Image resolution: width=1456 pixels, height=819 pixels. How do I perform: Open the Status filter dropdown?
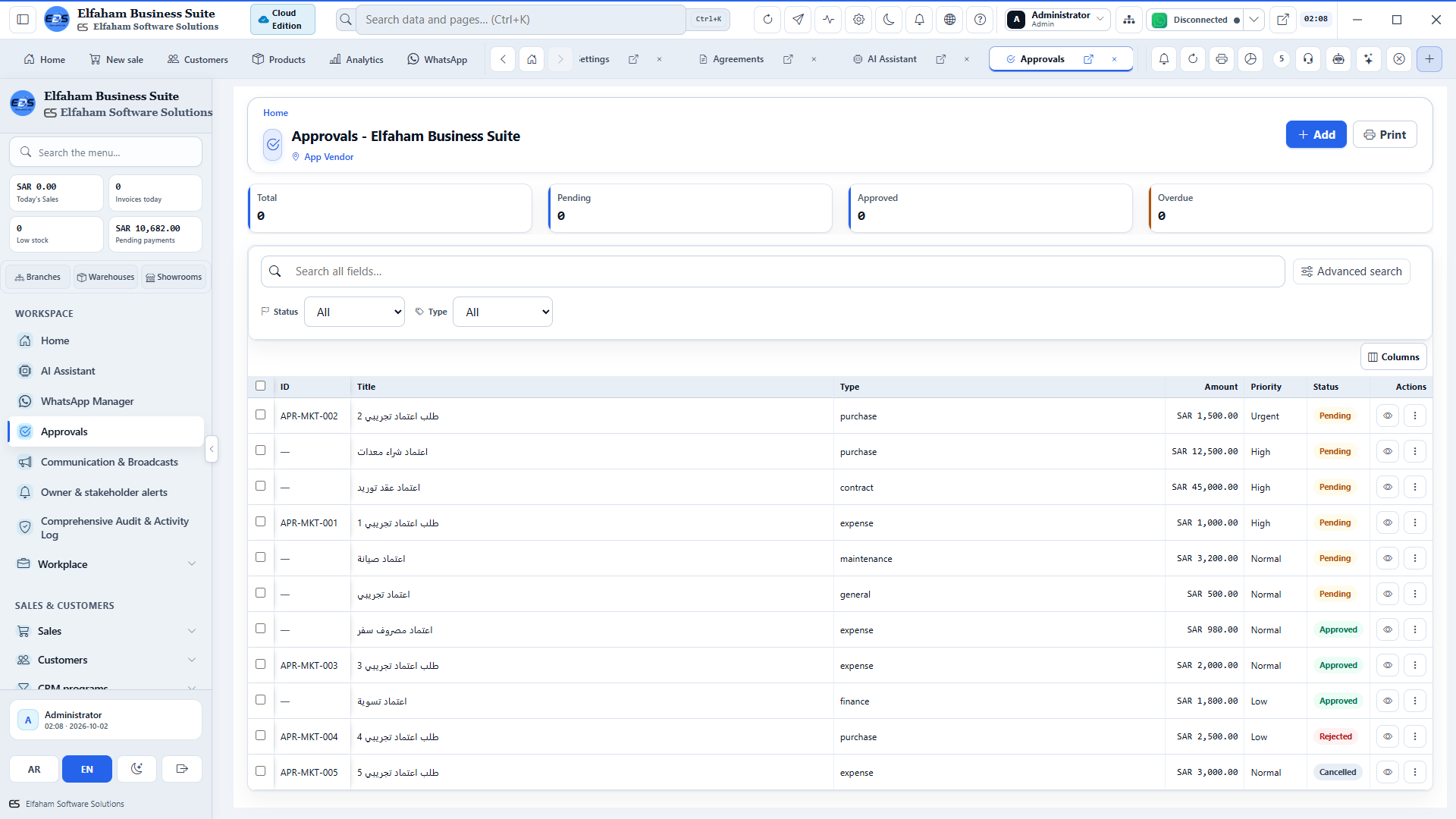tap(354, 312)
